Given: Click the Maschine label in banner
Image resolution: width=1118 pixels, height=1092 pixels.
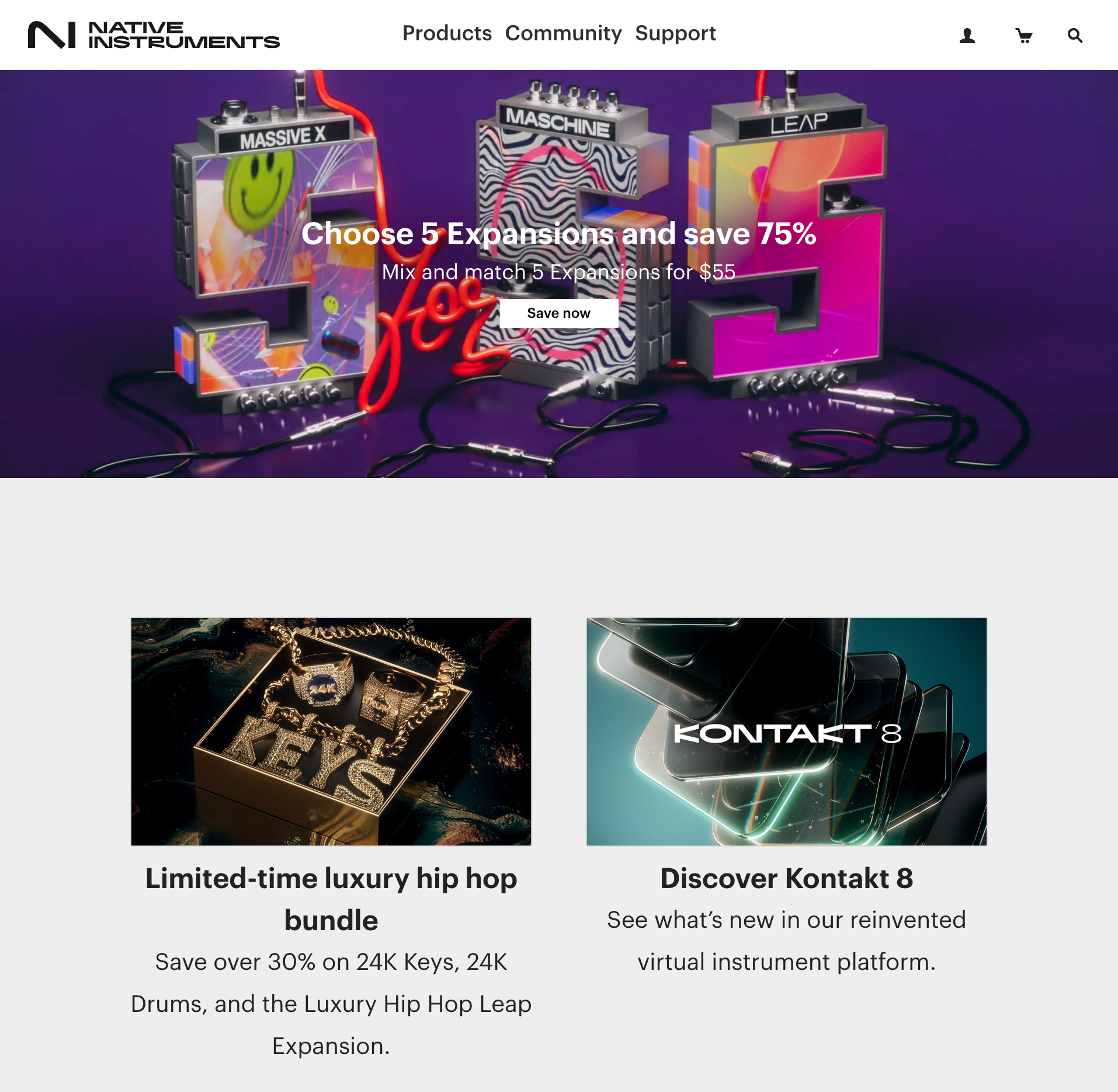Looking at the screenshot, I should coord(557,122).
